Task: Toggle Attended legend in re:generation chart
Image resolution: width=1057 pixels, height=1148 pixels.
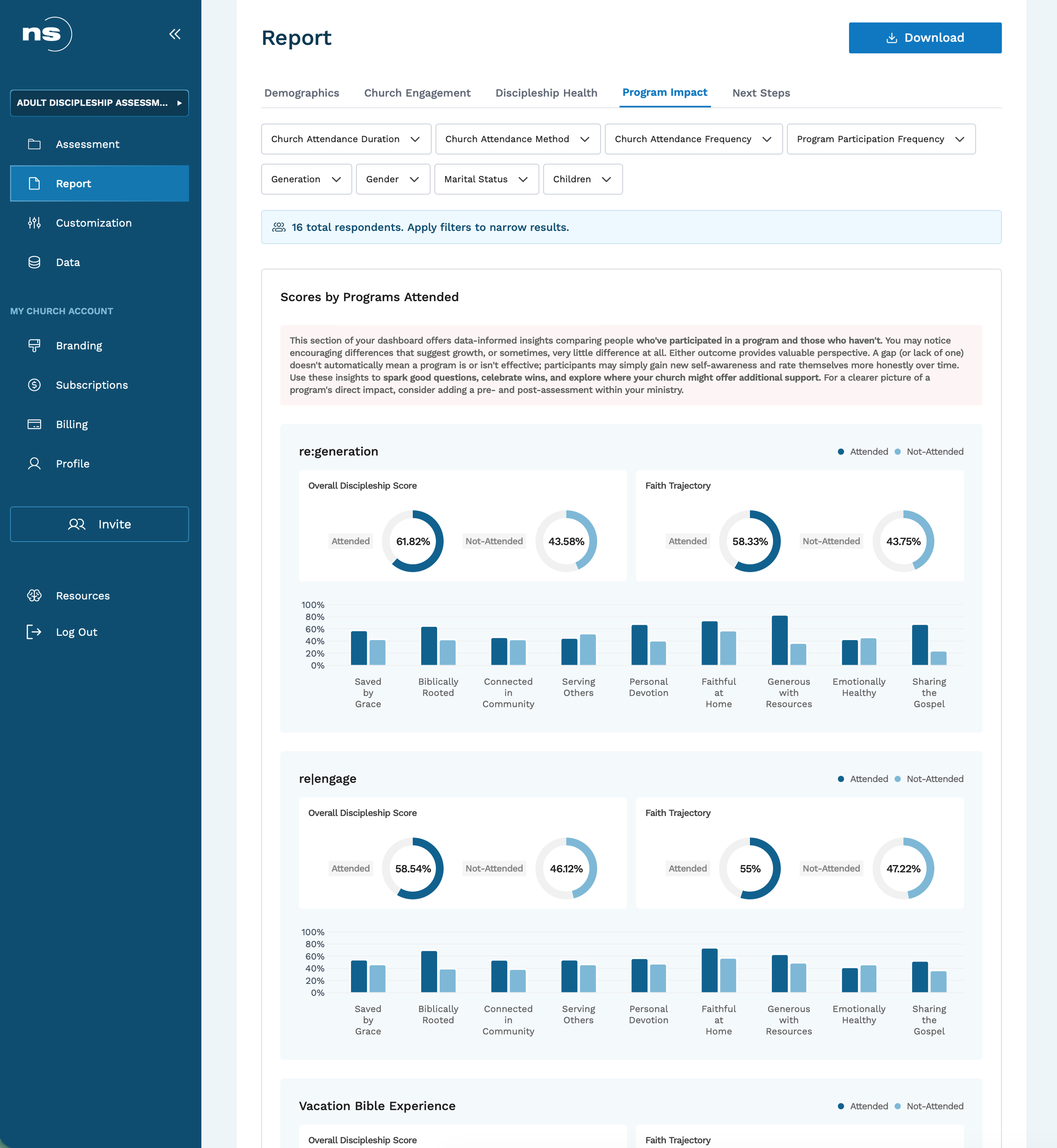Action: click(863, 451)
